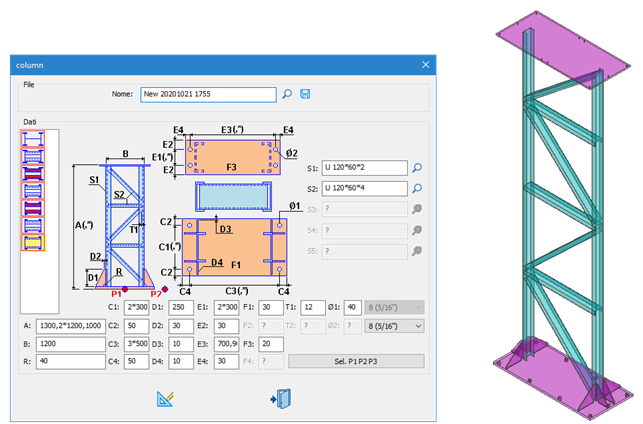Click the E3 field showing 700,9
The height and width of the screenshot is (424, 643).
tap(226, 344)
